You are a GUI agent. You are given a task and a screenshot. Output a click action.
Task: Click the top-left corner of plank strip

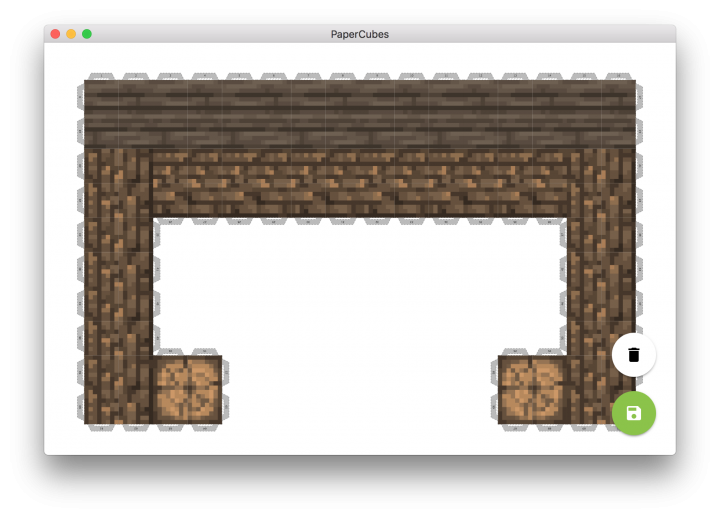pos(90,86)
